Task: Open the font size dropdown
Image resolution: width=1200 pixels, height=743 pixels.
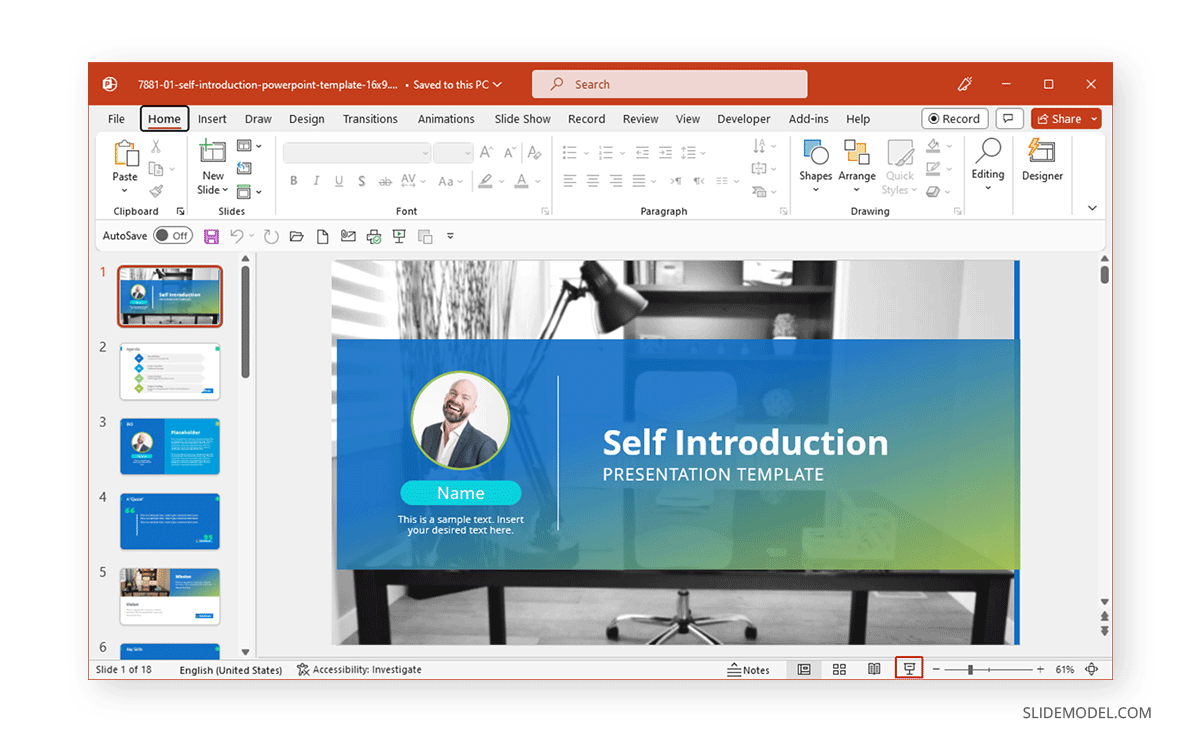Action: click(x=469, y=152)
